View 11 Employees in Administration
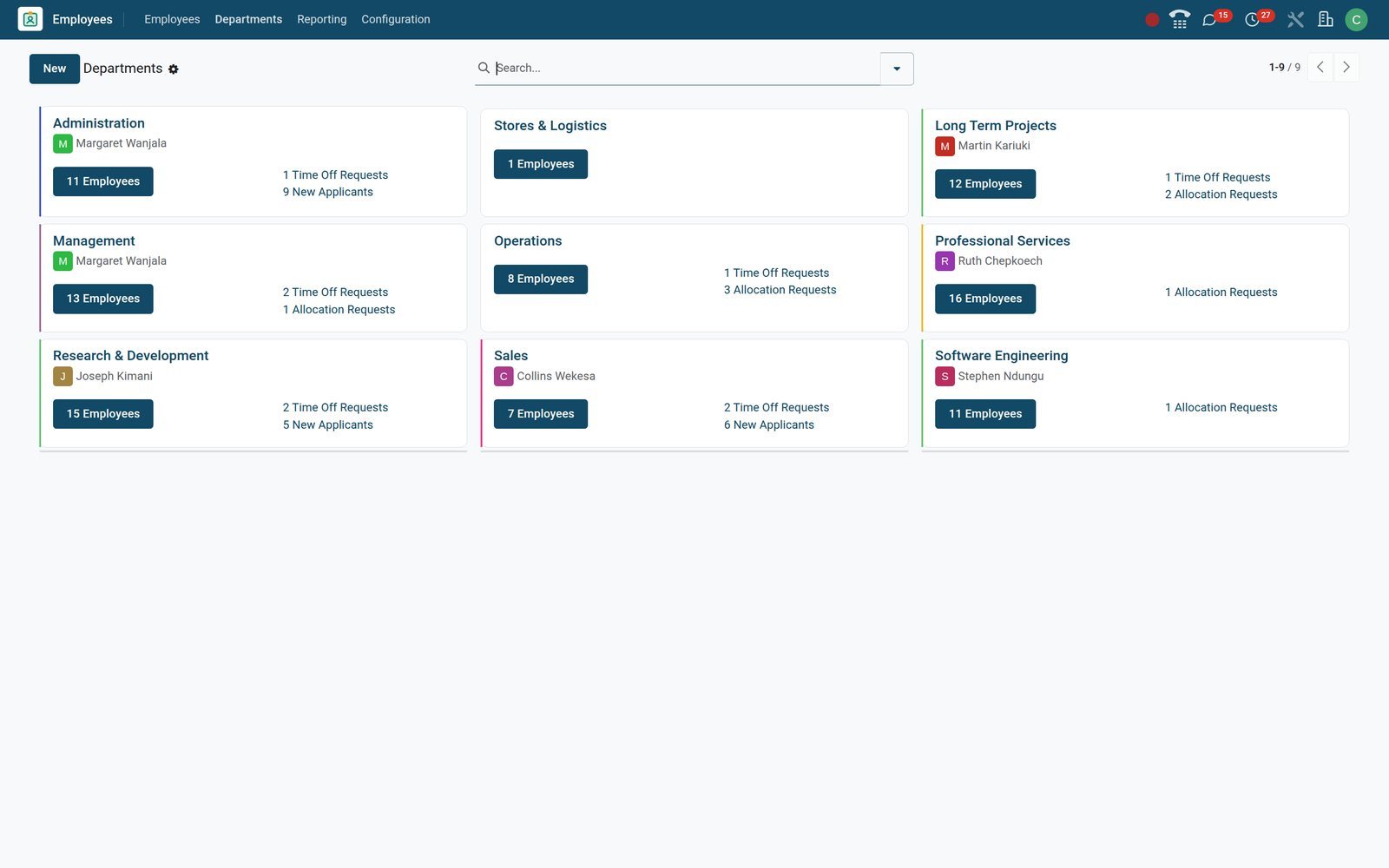This screenshot has width=1389, height=868. tap(103, 181)
